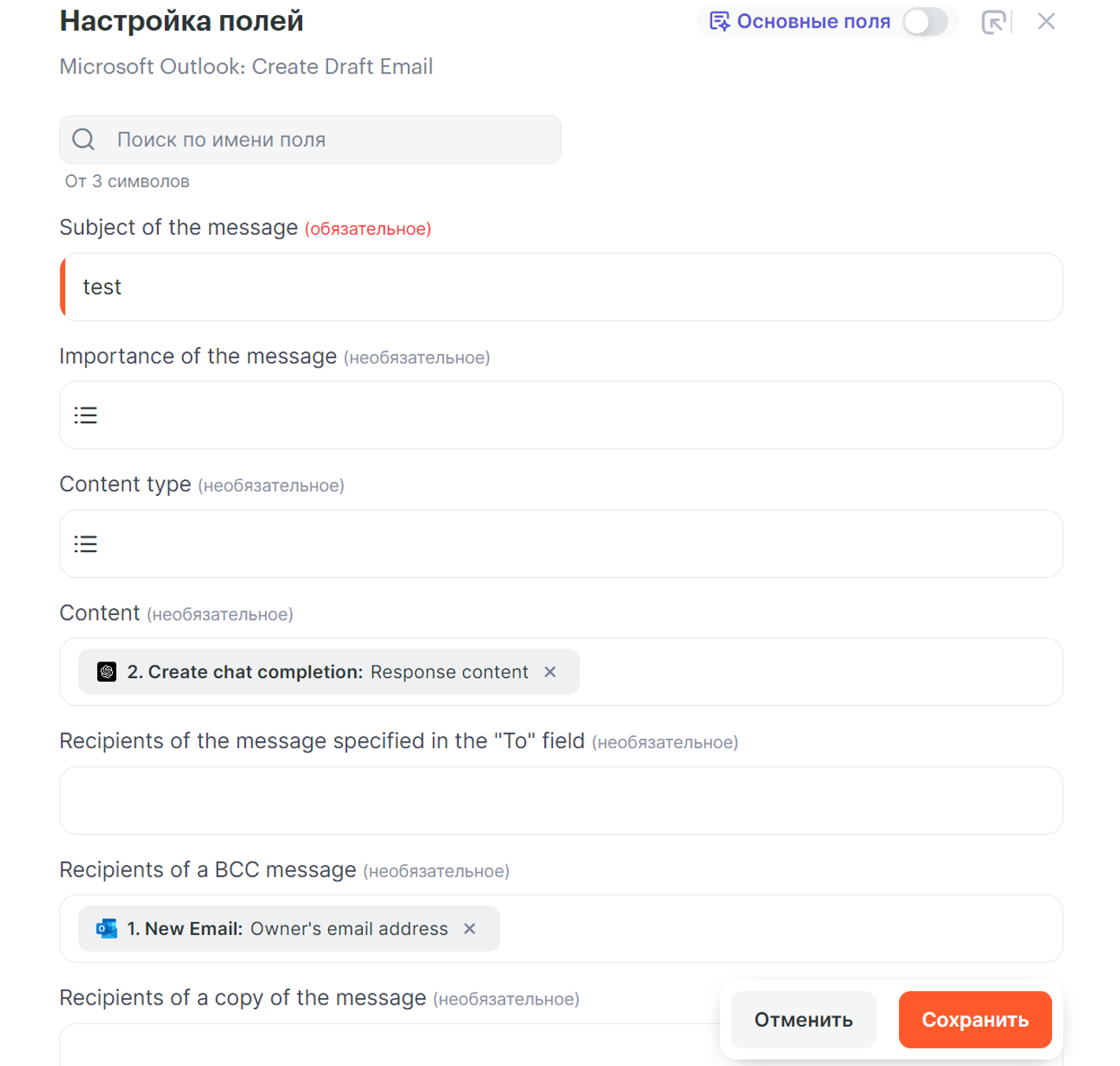
Task: Close the field settings panel
Action: click(1046, 22)
